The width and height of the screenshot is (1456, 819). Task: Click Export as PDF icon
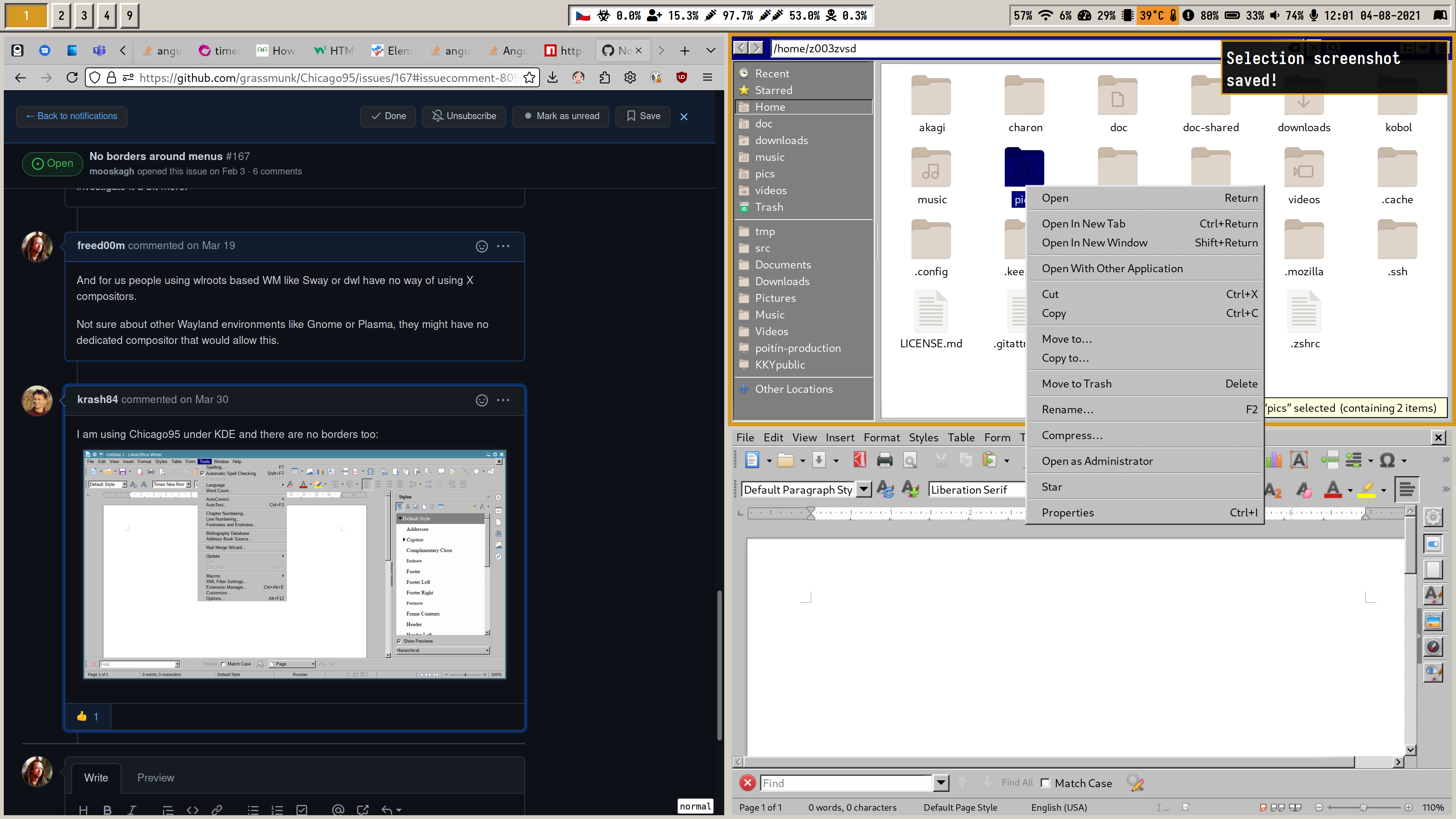tap(859, 460)
